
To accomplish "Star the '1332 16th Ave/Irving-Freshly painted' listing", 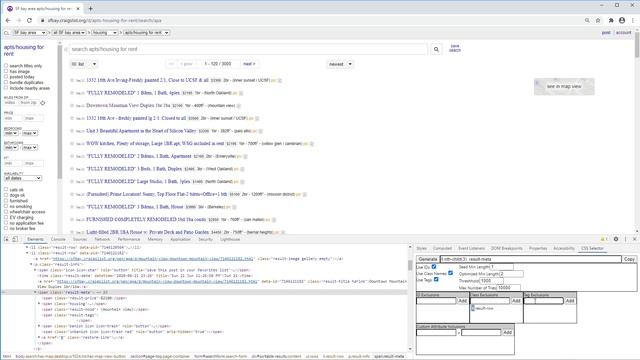I will click(72, 80).
